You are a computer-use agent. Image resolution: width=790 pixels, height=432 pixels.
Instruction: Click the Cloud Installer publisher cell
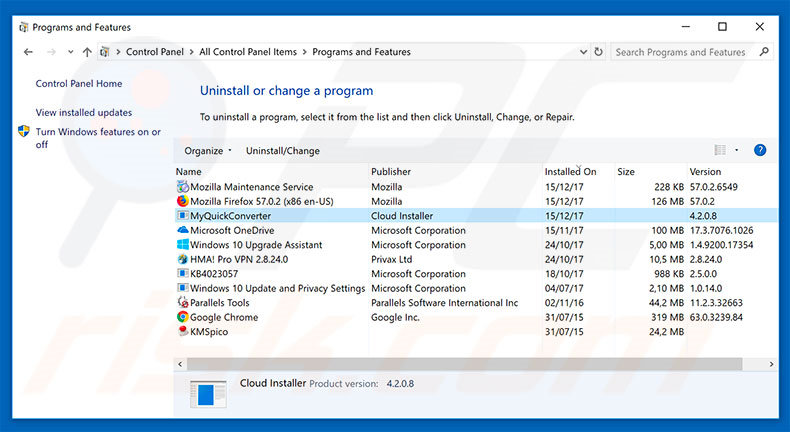[x=402, y=216]
